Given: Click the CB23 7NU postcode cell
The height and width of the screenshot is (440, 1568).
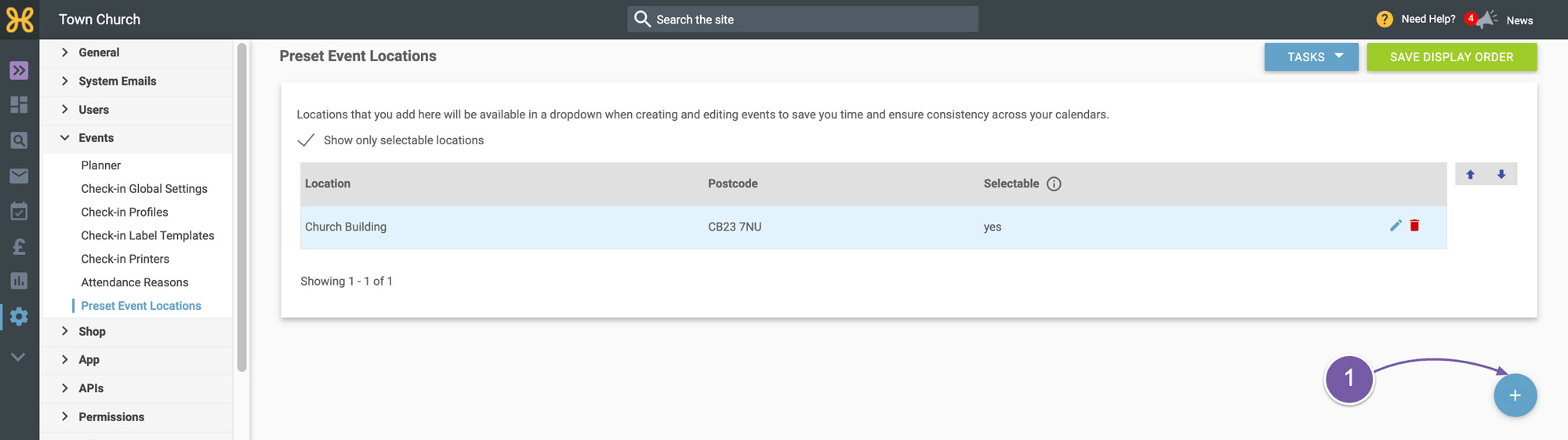Looking at the screenshot, I should (735, 227).
